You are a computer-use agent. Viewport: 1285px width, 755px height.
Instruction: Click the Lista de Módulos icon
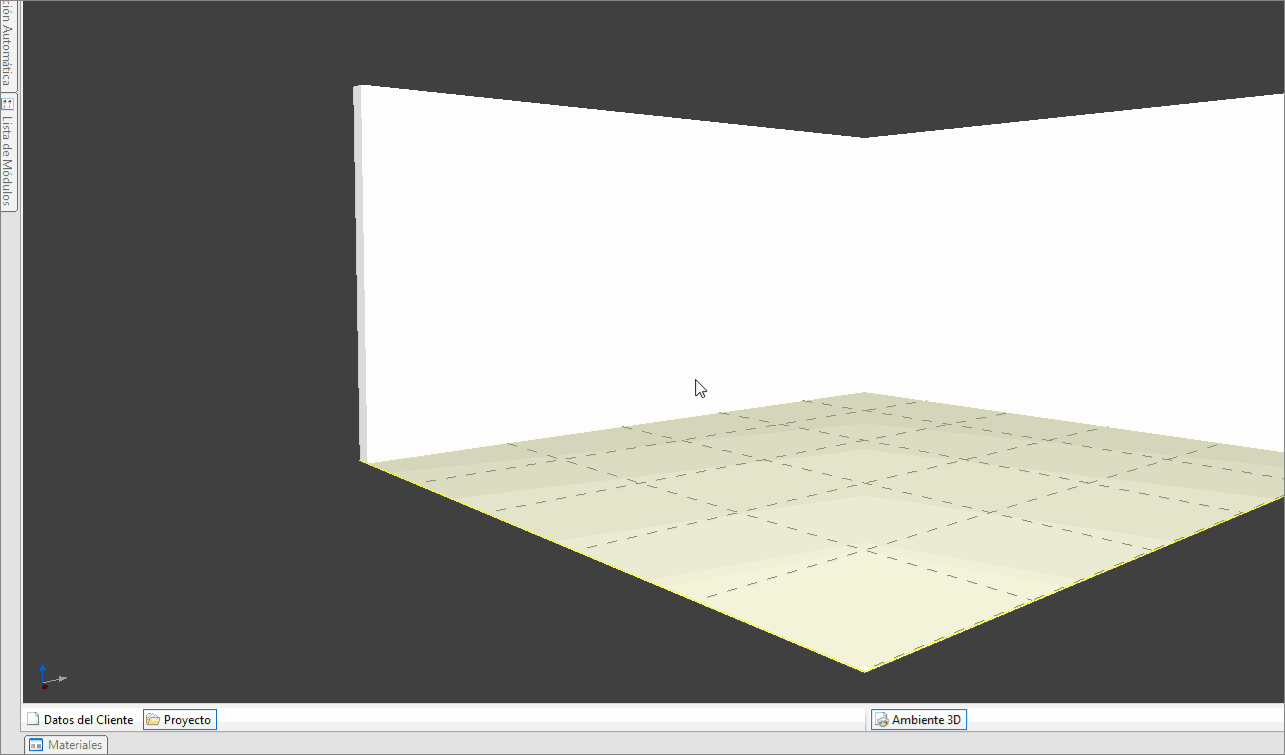[x=8, y=103]
